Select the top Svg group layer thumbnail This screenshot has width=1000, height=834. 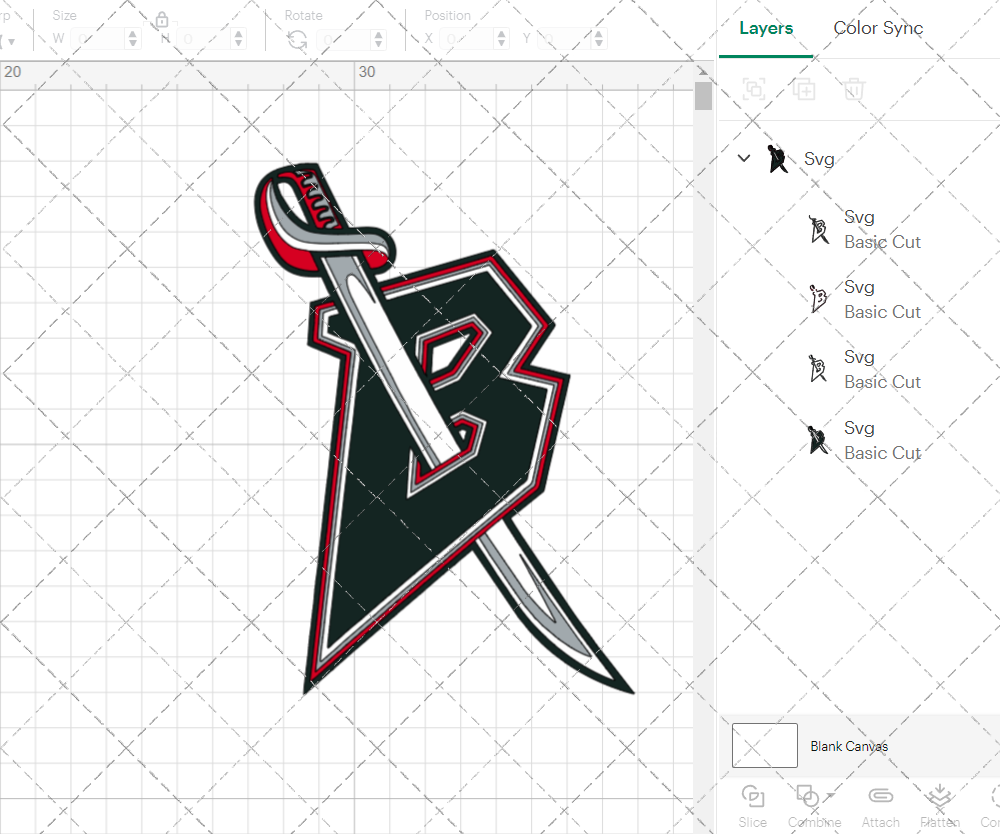[777, 159]
